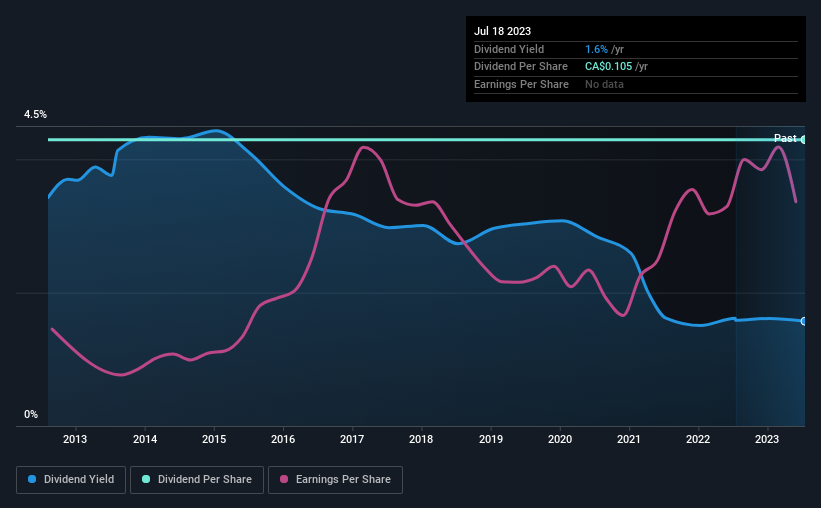
Task: Select the 2016 axis label
Action: pyautogui.click(x=283, y=439)
